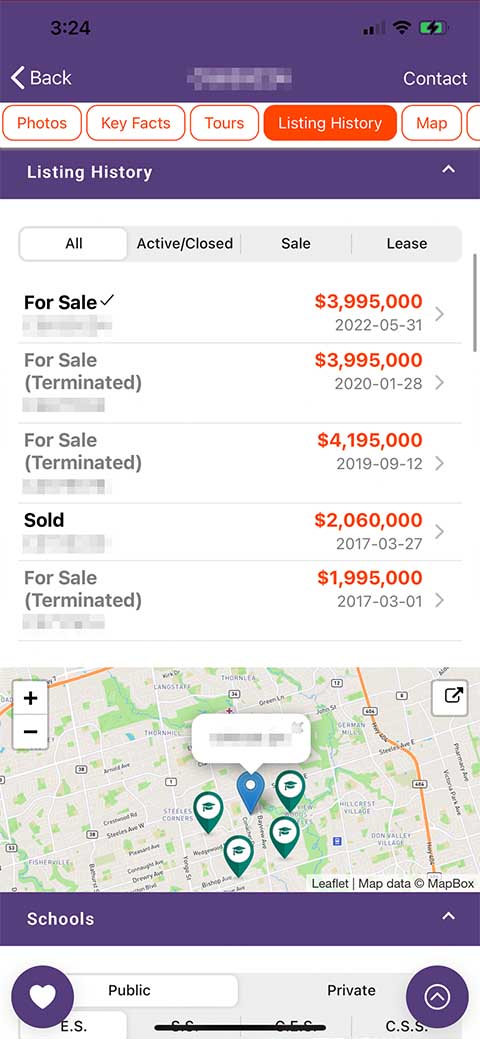Tap the Contact link

[435, 78]
